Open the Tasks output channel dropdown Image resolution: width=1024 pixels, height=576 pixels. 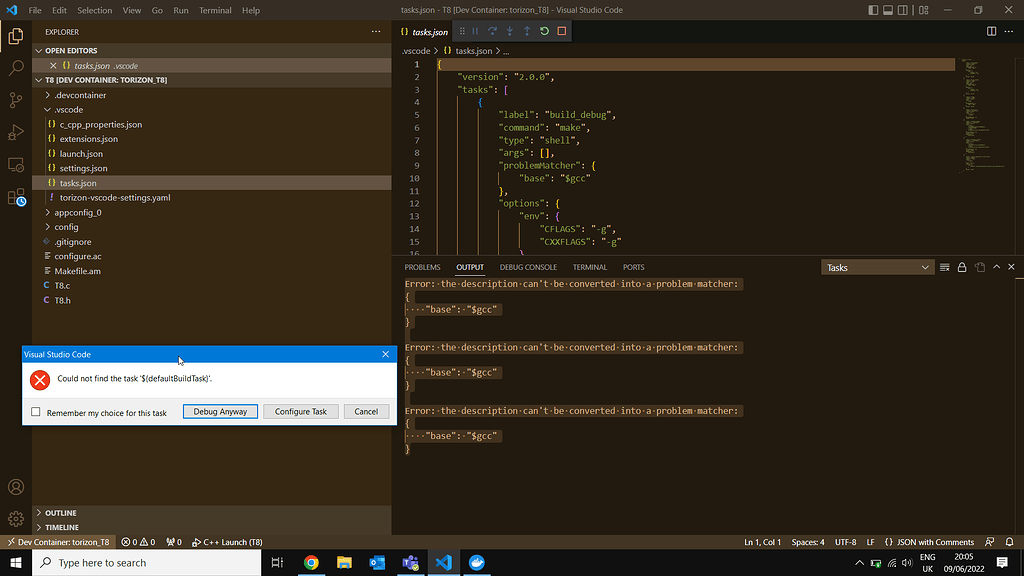(878, 267)
